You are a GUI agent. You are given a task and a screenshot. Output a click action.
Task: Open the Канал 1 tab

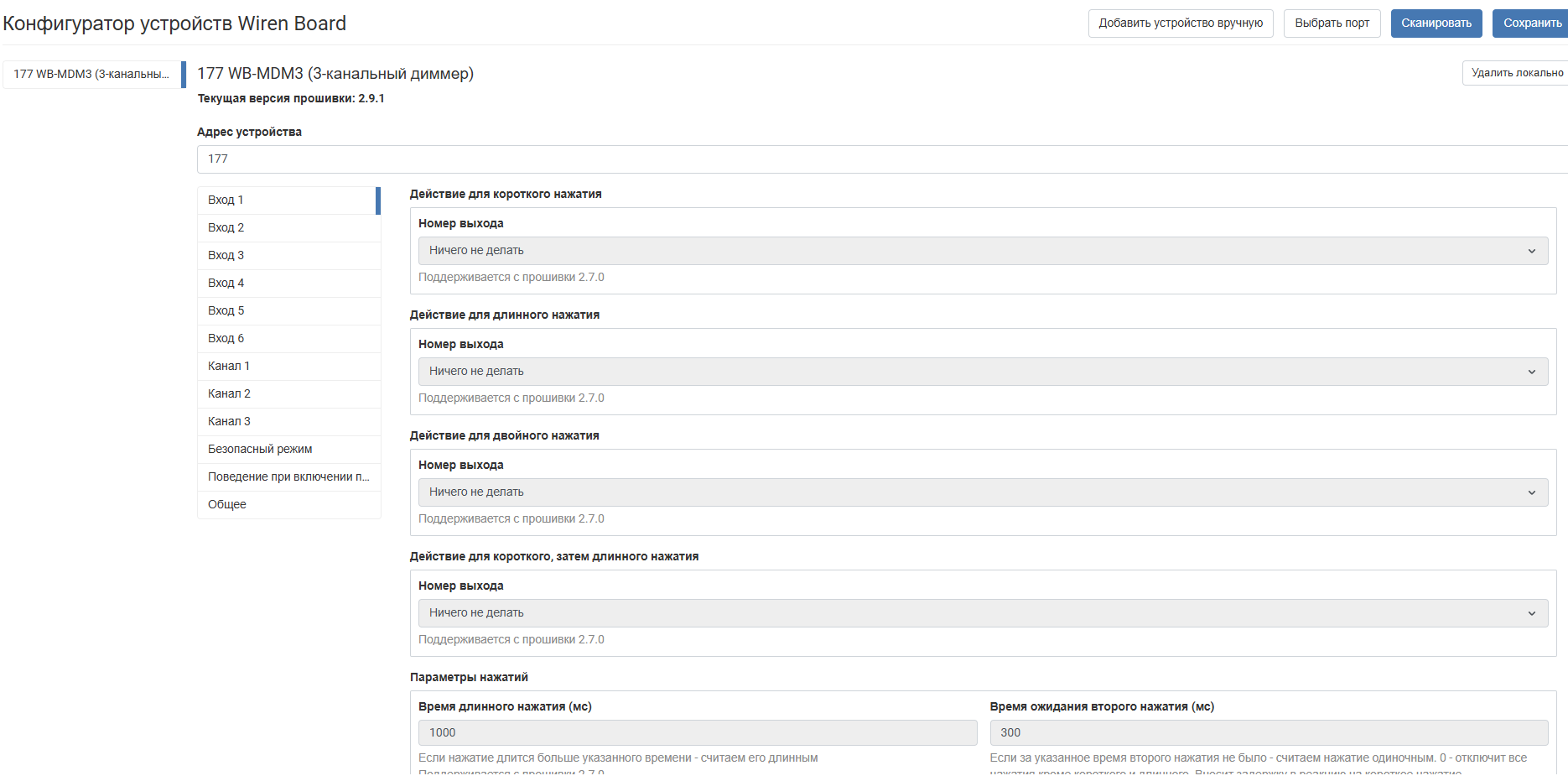(x=288, y=367)
